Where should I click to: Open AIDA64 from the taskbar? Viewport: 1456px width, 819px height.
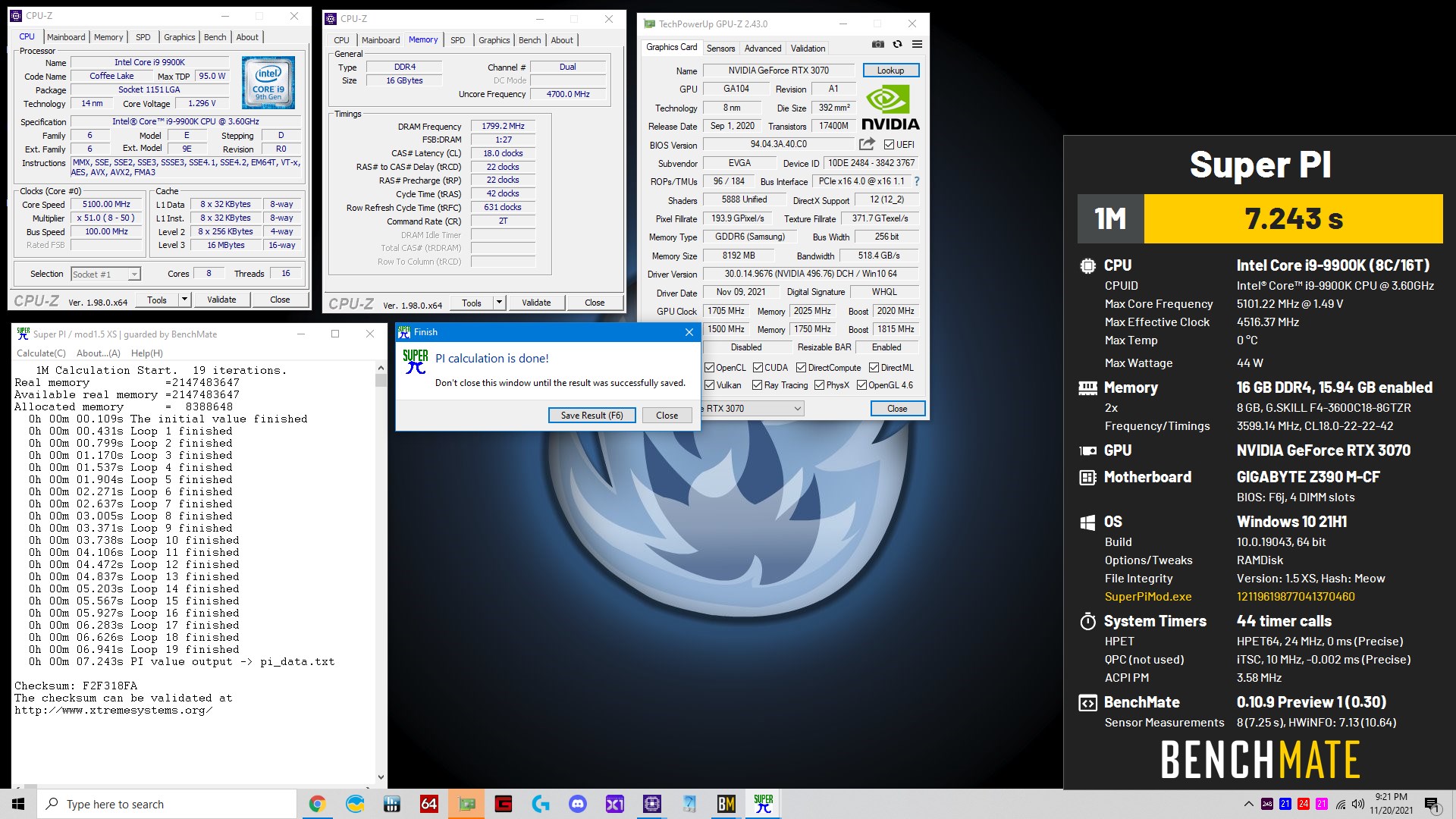(429, 804)
